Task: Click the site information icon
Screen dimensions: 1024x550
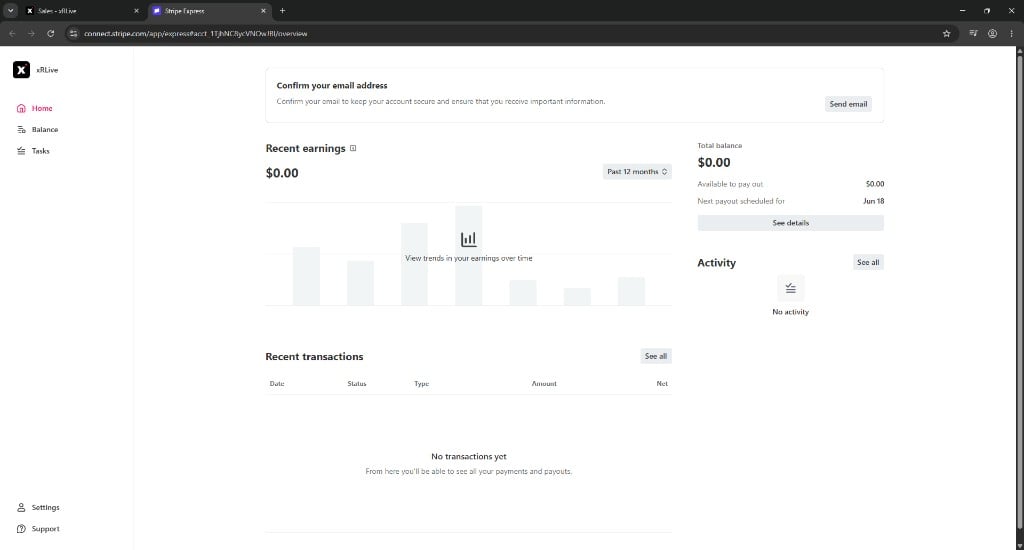Action: [x=73, y=33]
